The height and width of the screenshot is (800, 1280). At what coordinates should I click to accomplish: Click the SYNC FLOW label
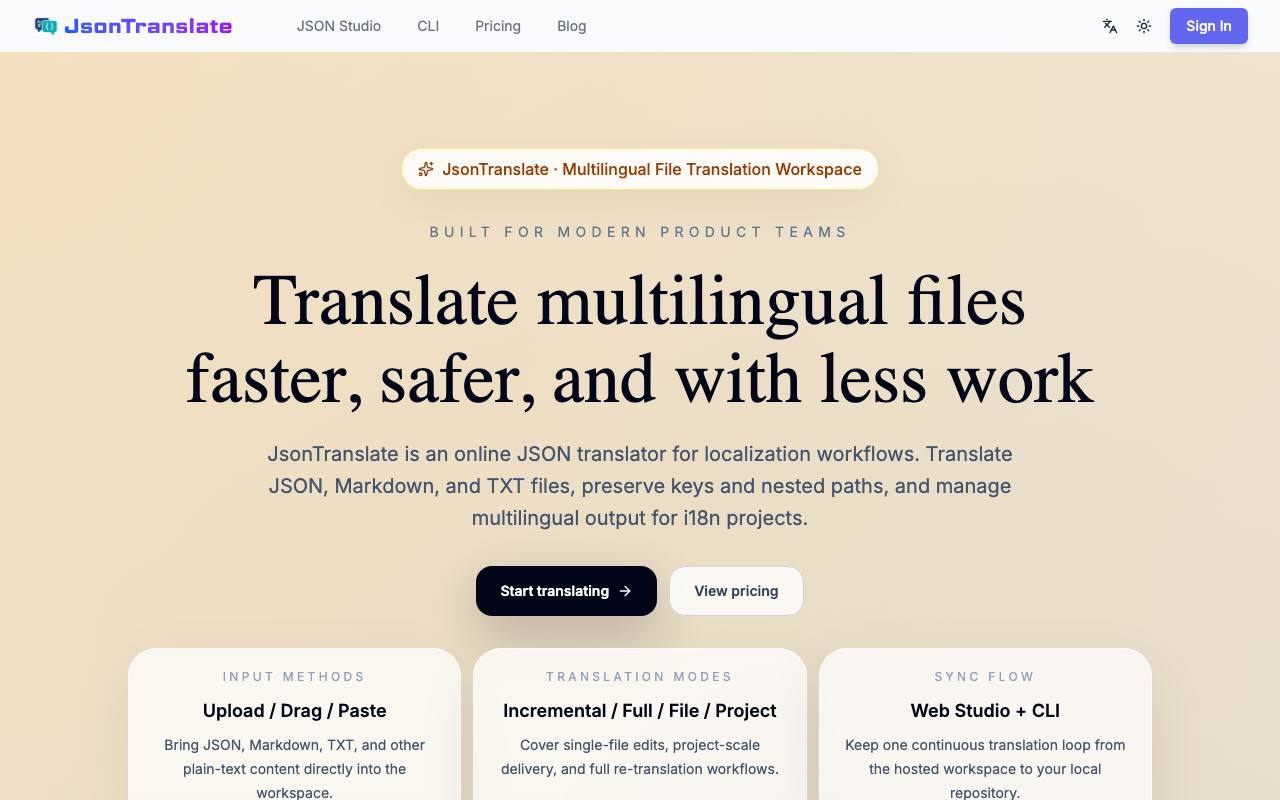pos(985,677)
